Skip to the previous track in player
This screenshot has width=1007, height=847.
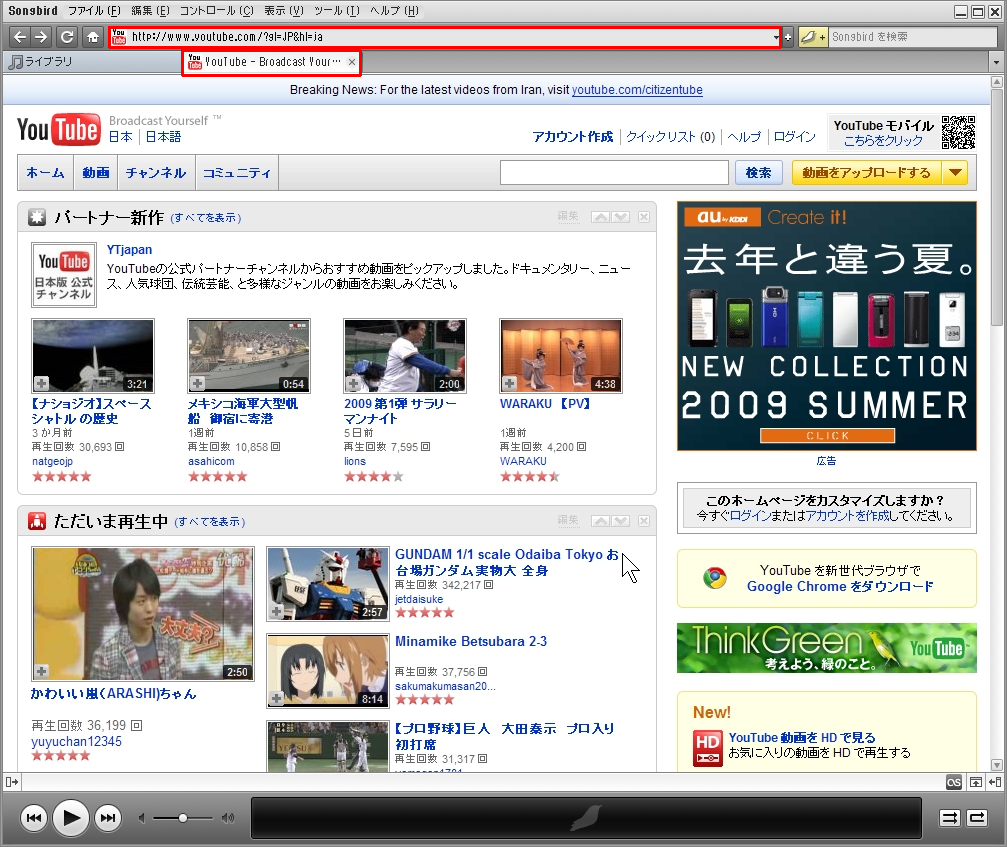coord(33,817)
